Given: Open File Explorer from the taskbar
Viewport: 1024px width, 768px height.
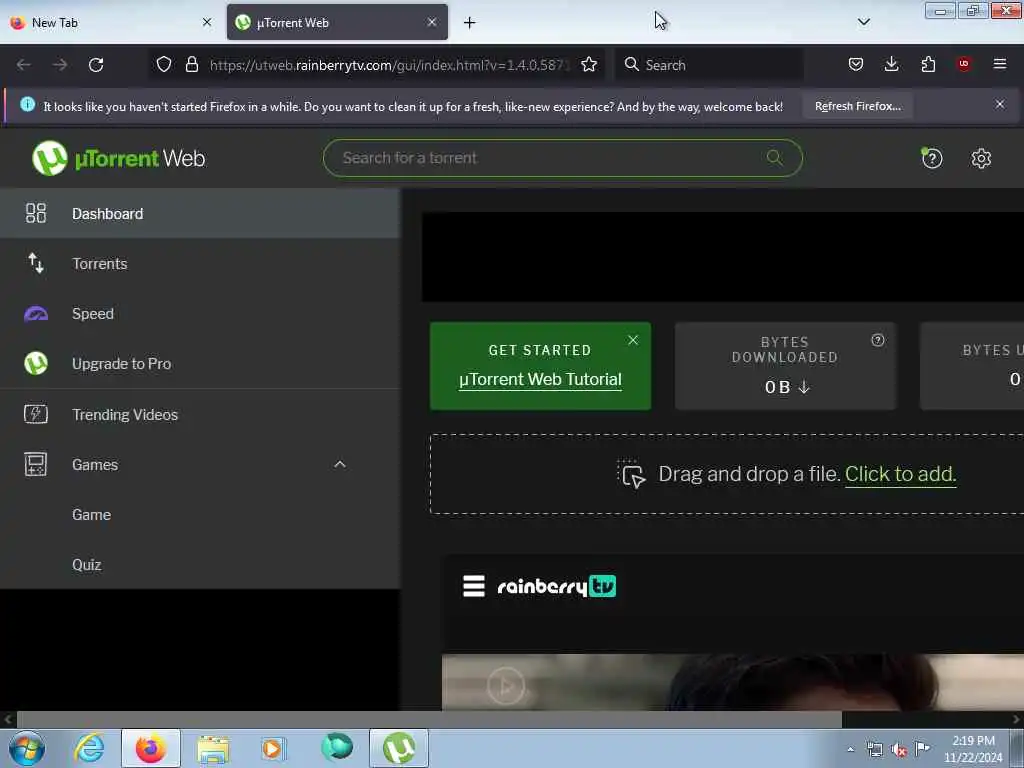Looking at the screenshot, I should point(212,748).
